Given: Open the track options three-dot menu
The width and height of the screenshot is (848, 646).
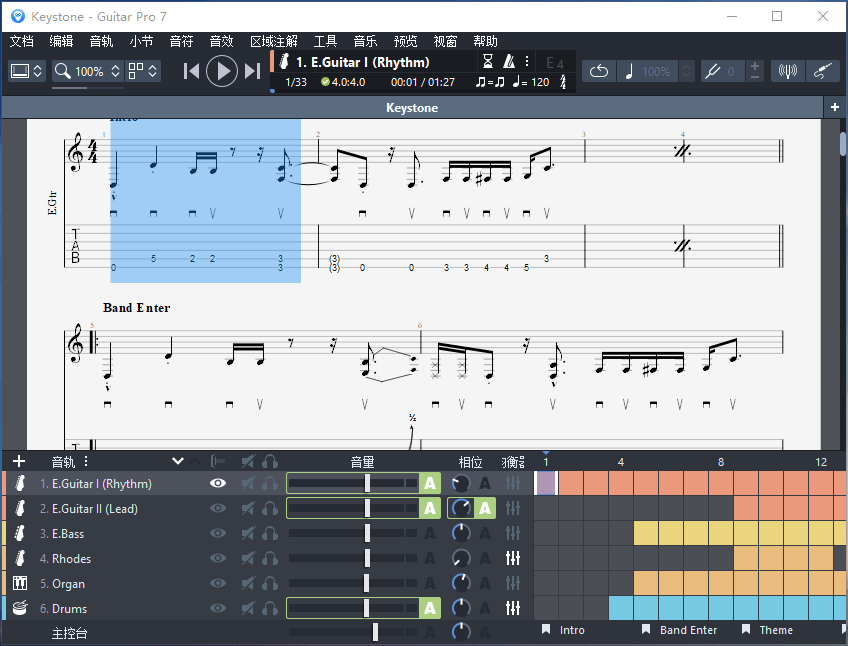Looking at the screenshot, I should [86, 462].
